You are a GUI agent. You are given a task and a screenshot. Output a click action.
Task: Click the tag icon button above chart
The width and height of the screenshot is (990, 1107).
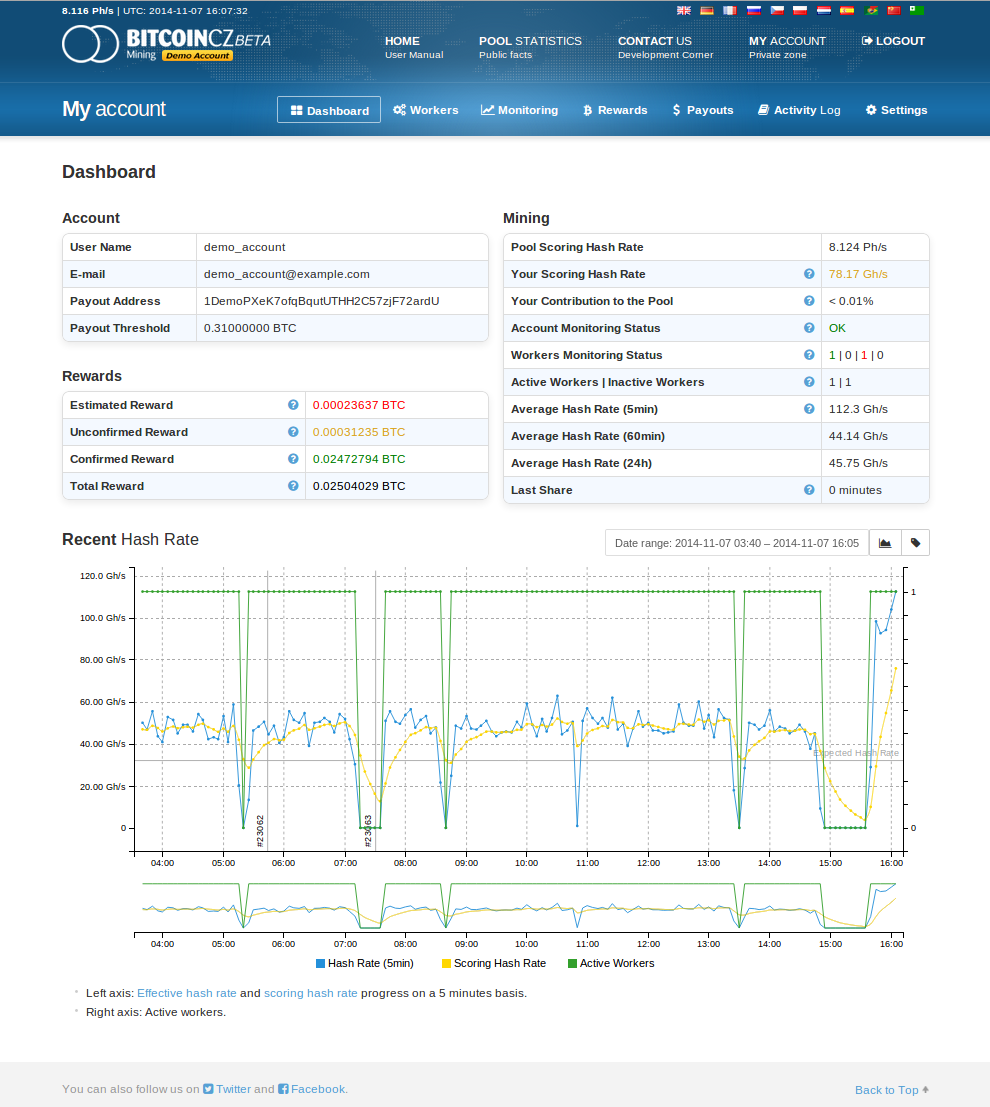point(915,543)
